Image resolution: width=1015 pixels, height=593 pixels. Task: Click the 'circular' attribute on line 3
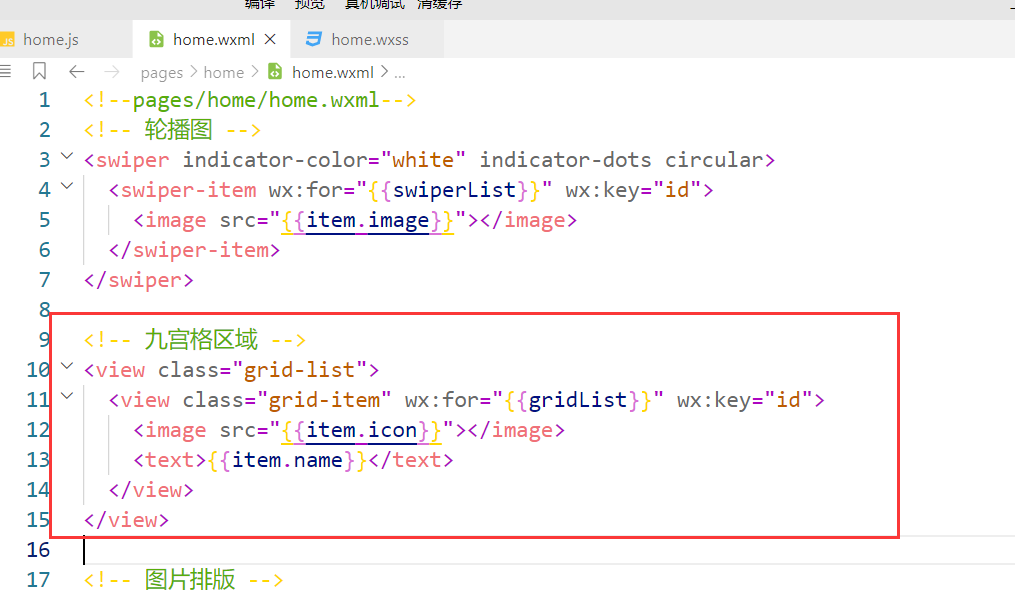714,160
